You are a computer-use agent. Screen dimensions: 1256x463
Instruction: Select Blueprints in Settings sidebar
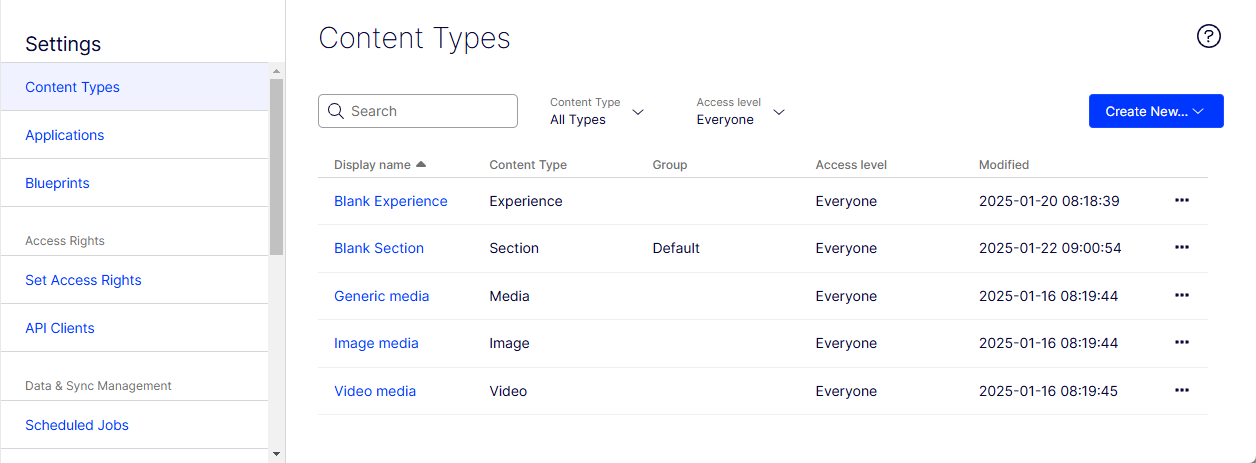(57, 183)
